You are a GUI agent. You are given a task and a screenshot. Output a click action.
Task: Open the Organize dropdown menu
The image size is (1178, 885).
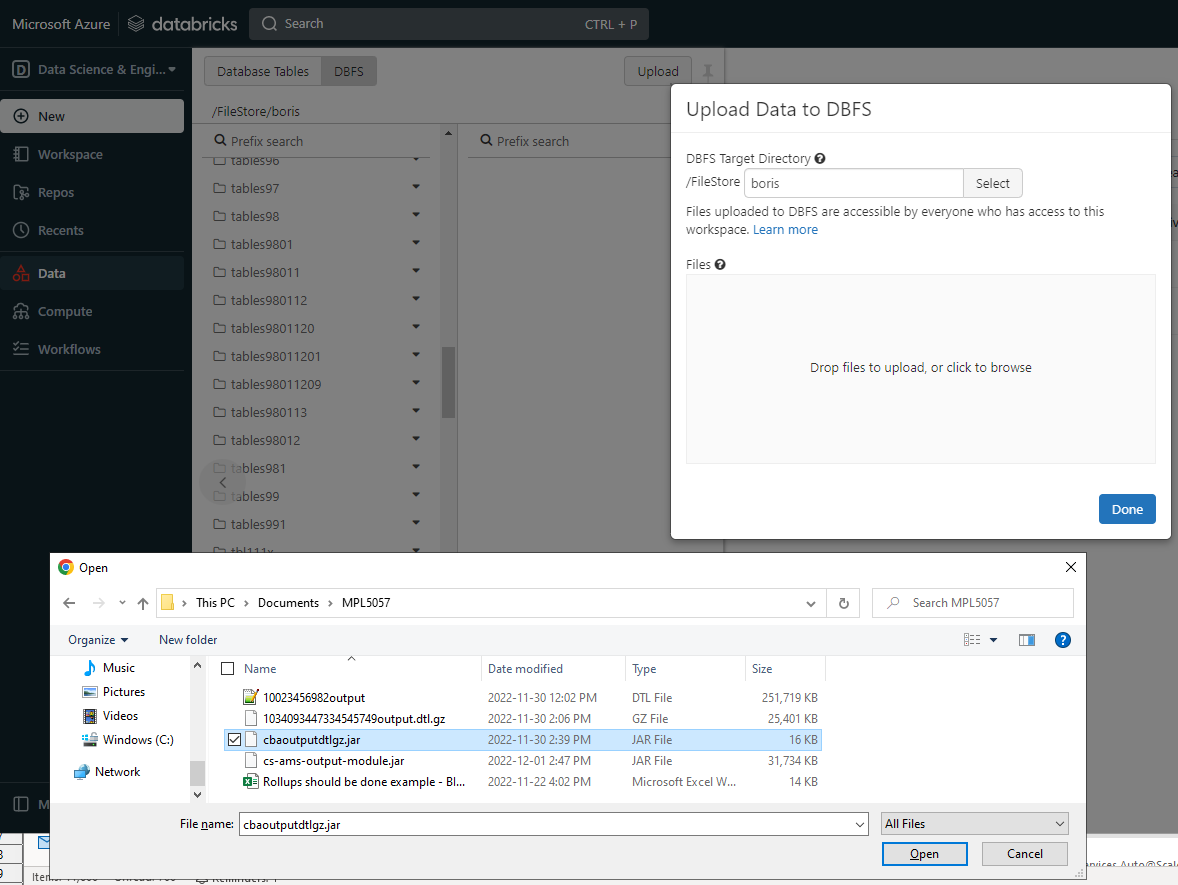coord(98,640)
